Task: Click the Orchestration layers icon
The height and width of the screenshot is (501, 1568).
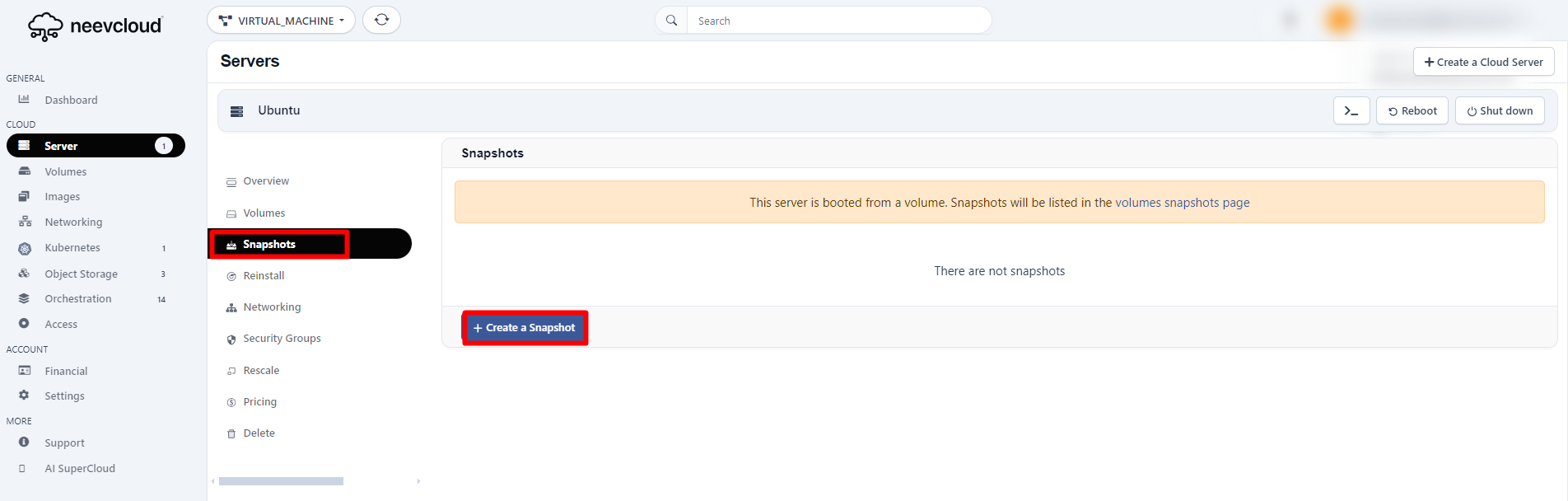Action: tap(25, 298)
